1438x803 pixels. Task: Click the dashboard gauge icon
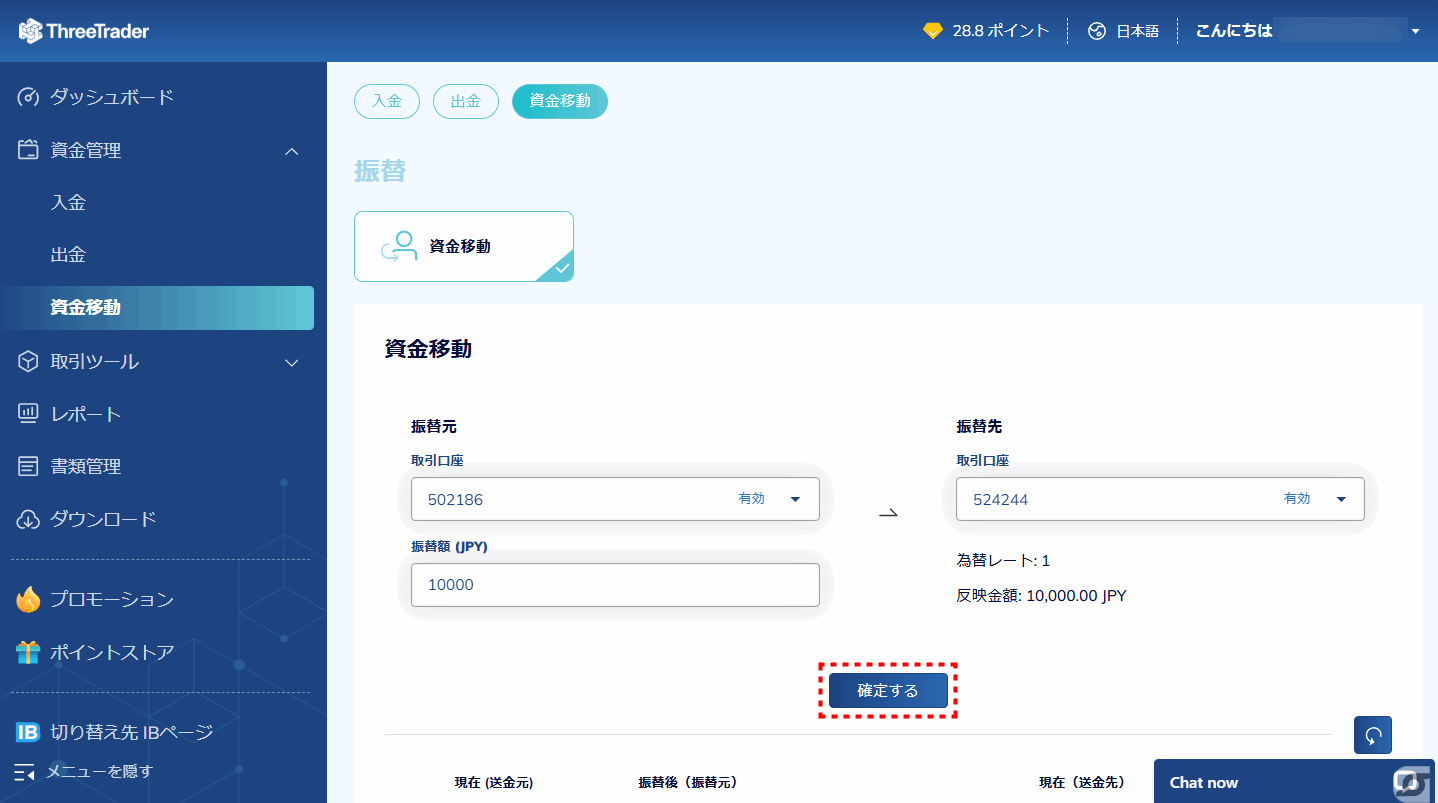[x=28, y=97]
